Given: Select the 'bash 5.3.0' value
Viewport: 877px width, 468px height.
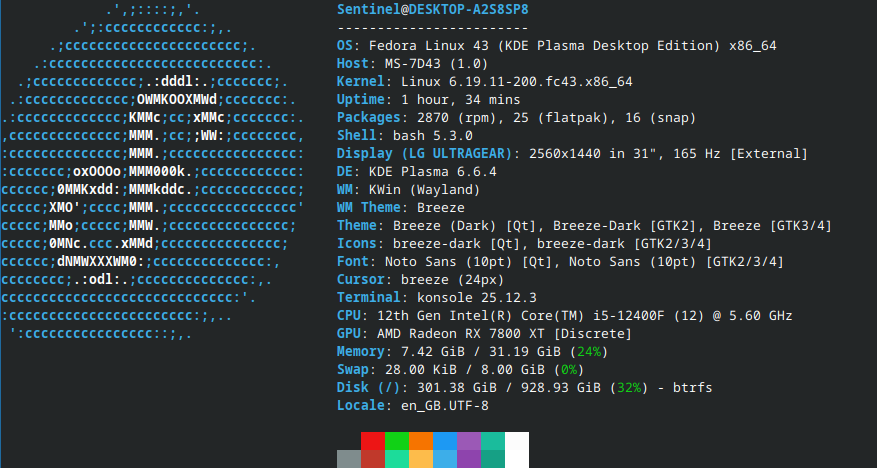Looking at the screenshot, I should click(x=433, y=135).
